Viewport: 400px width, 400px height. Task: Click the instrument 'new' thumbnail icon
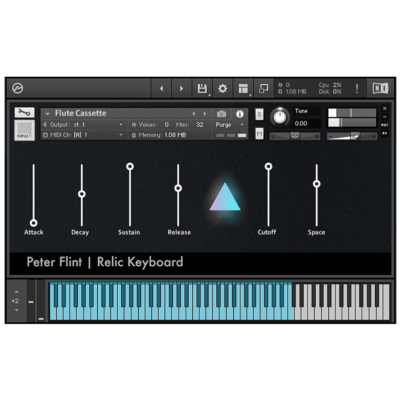coord(24,130)
